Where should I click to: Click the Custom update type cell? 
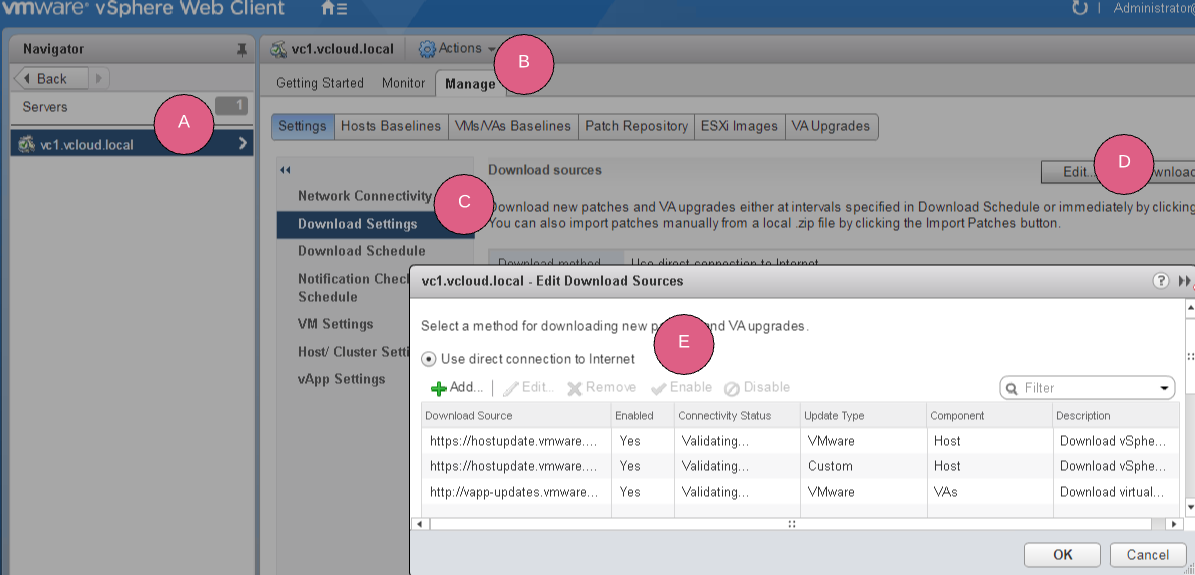(x=863, y=466)
